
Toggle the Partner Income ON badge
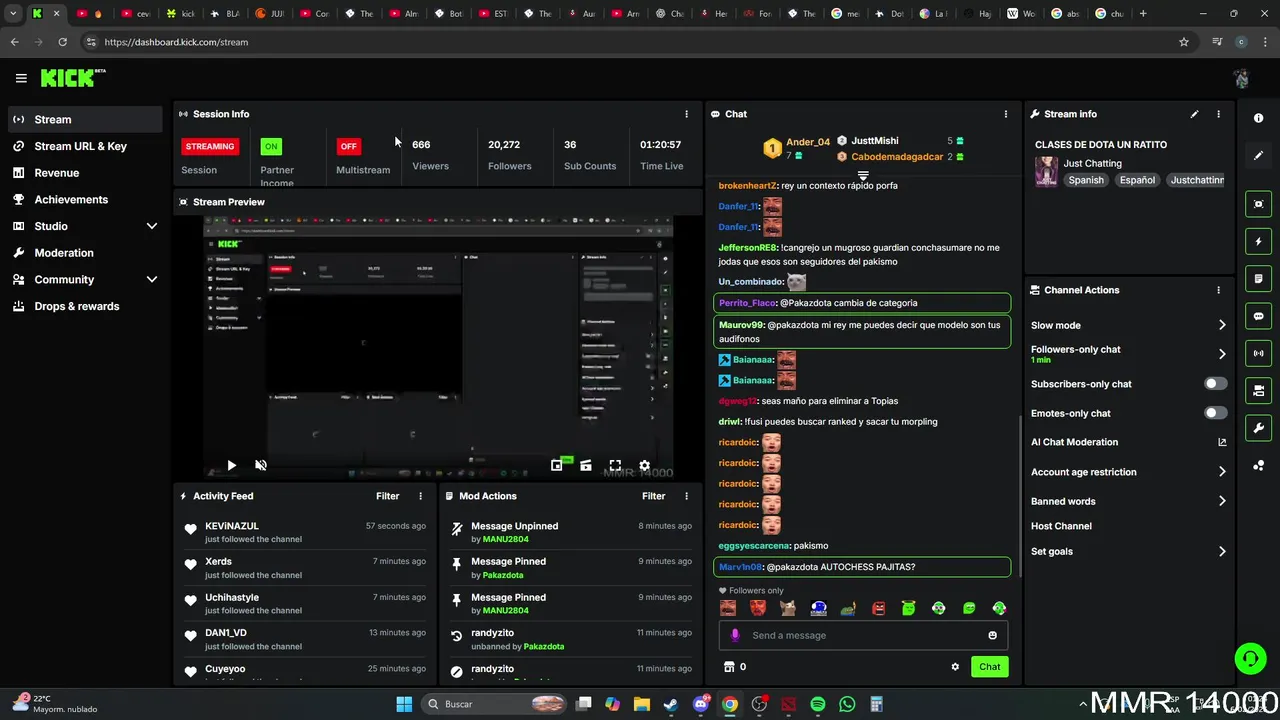click(x=271, y=146)
